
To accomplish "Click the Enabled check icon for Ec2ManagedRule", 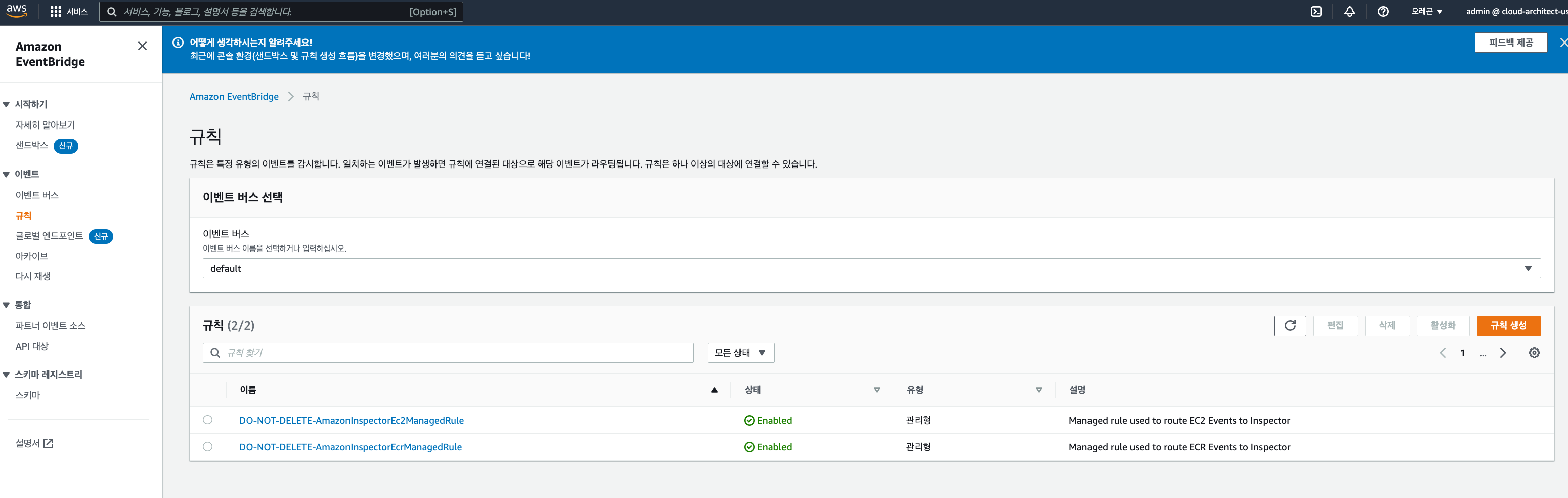I will click(749, 420).
